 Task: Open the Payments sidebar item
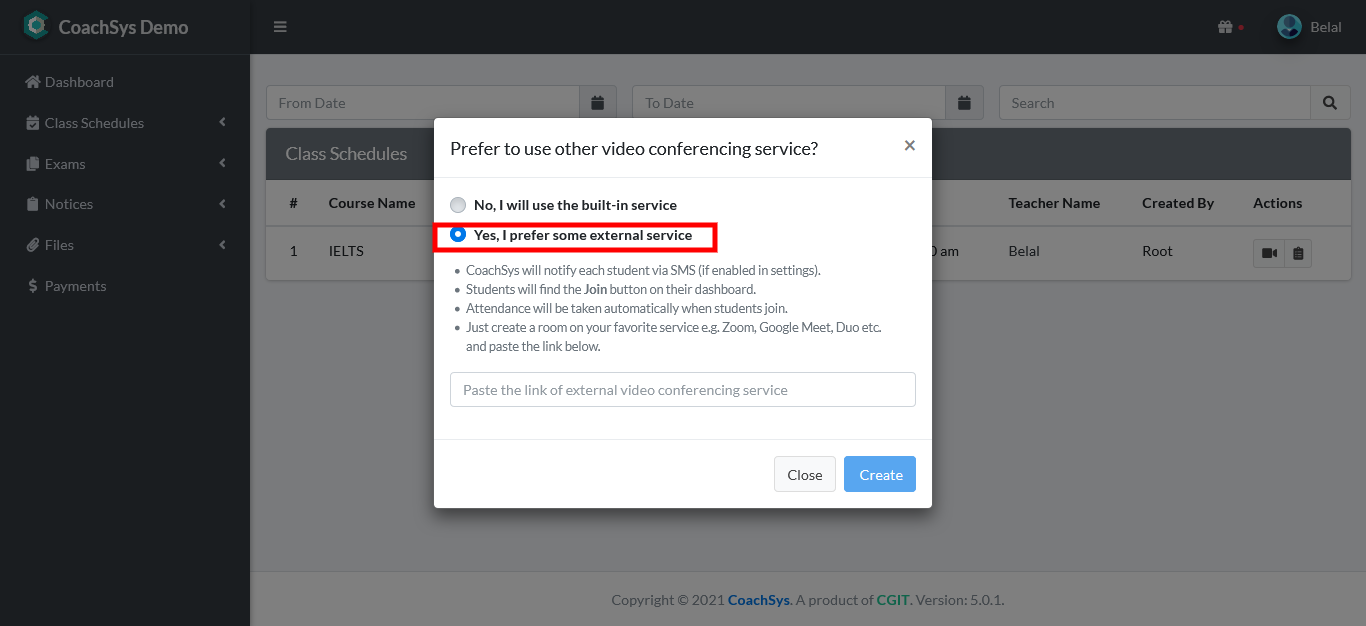coord(75,286)
